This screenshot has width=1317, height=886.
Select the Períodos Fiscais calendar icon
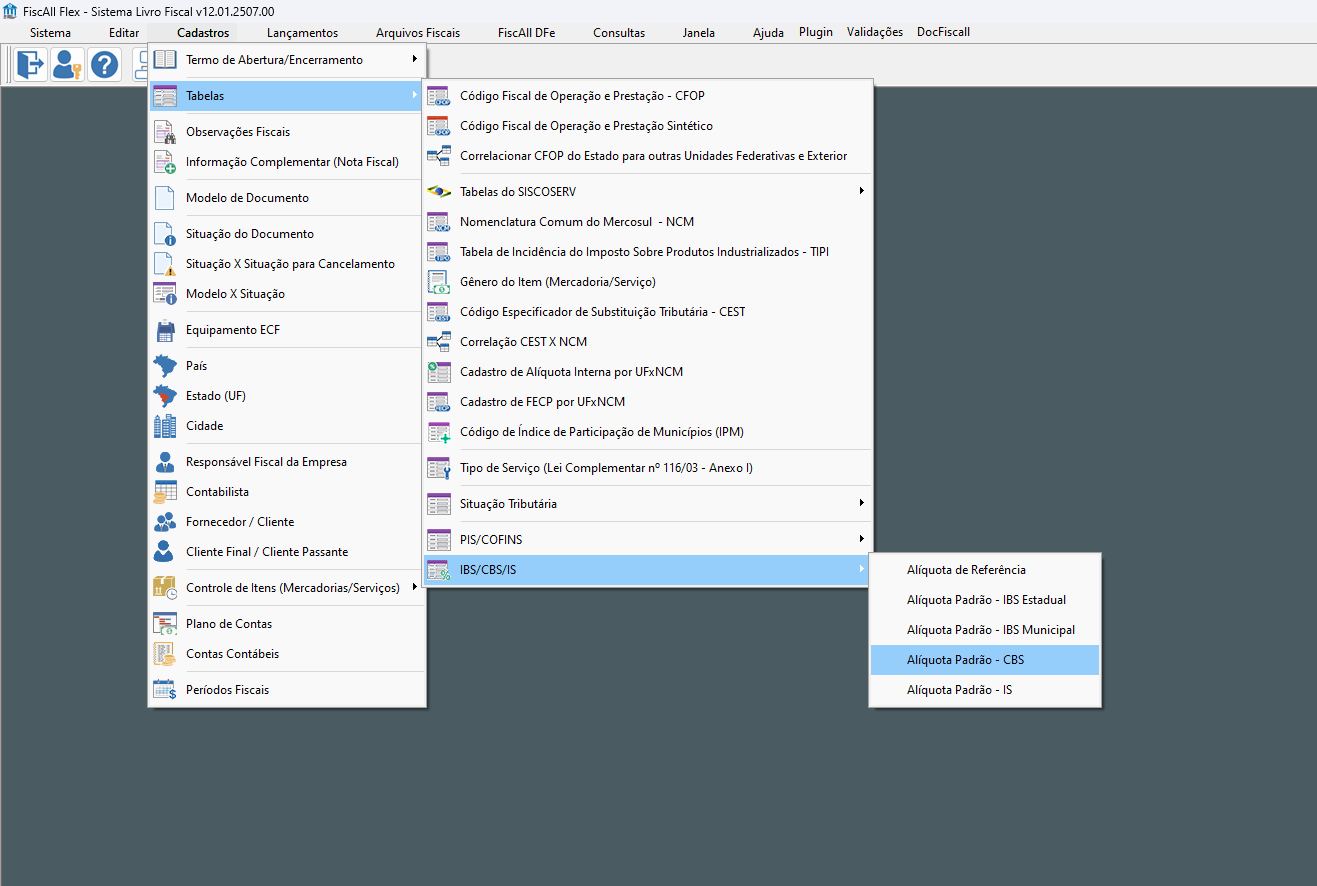(x=165, y=690)
